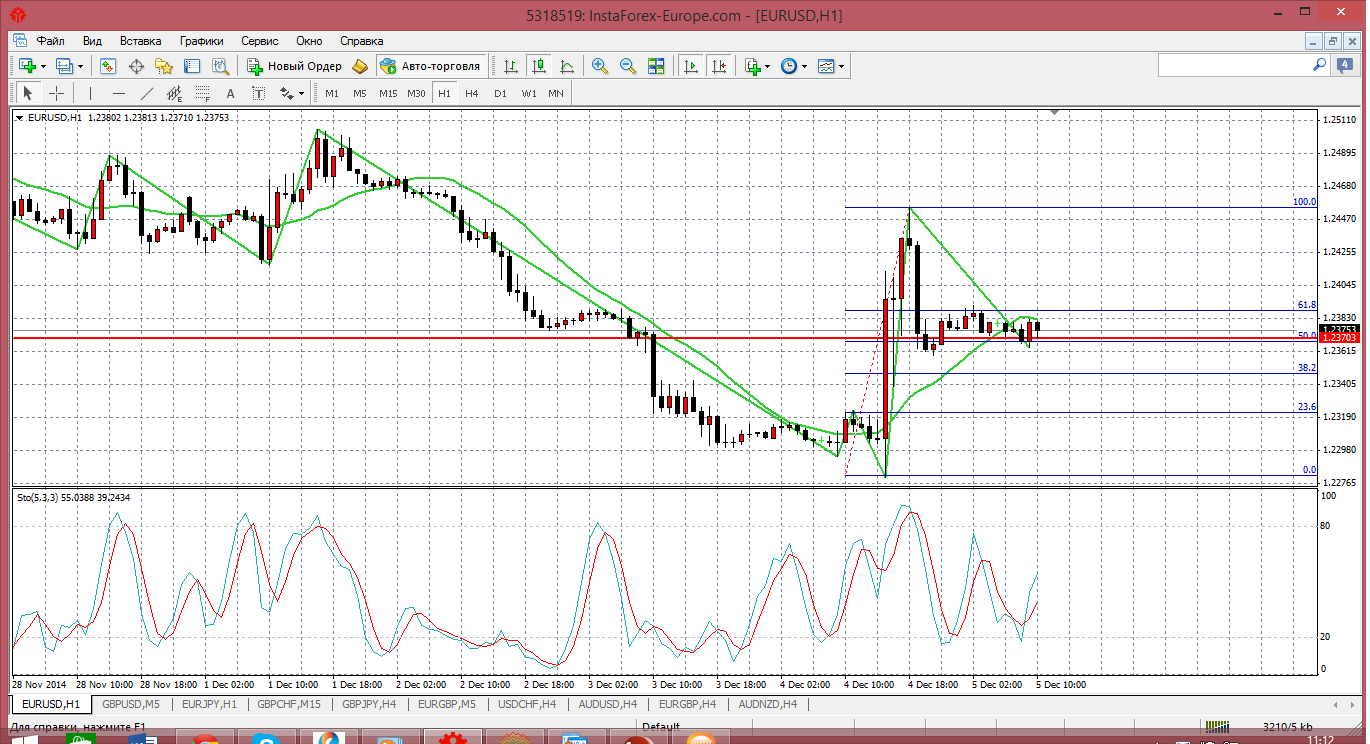Zoom out of the chart
1370x744 pixels.
(628, 66)
